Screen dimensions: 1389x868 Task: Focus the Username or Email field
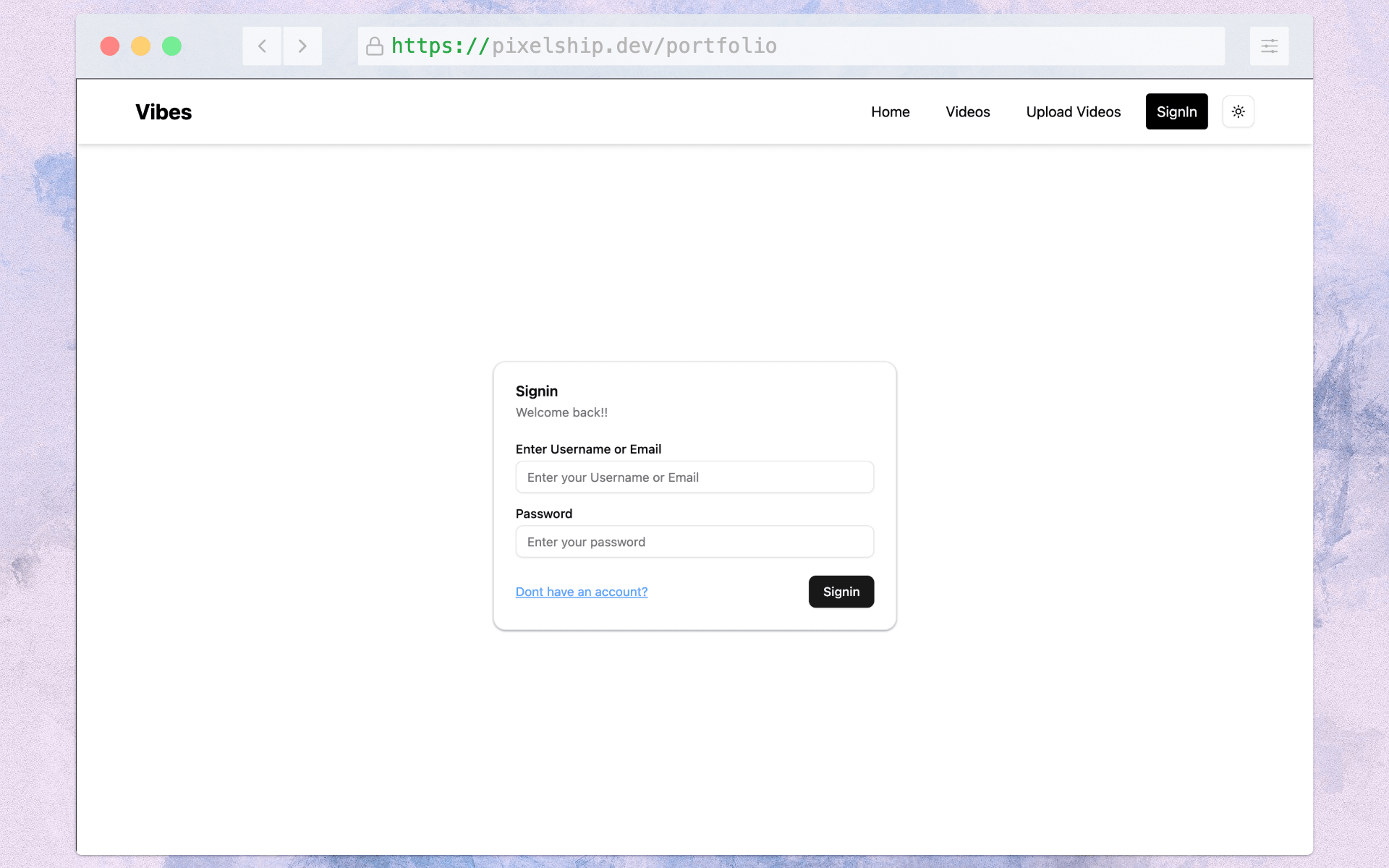point(694,477)
